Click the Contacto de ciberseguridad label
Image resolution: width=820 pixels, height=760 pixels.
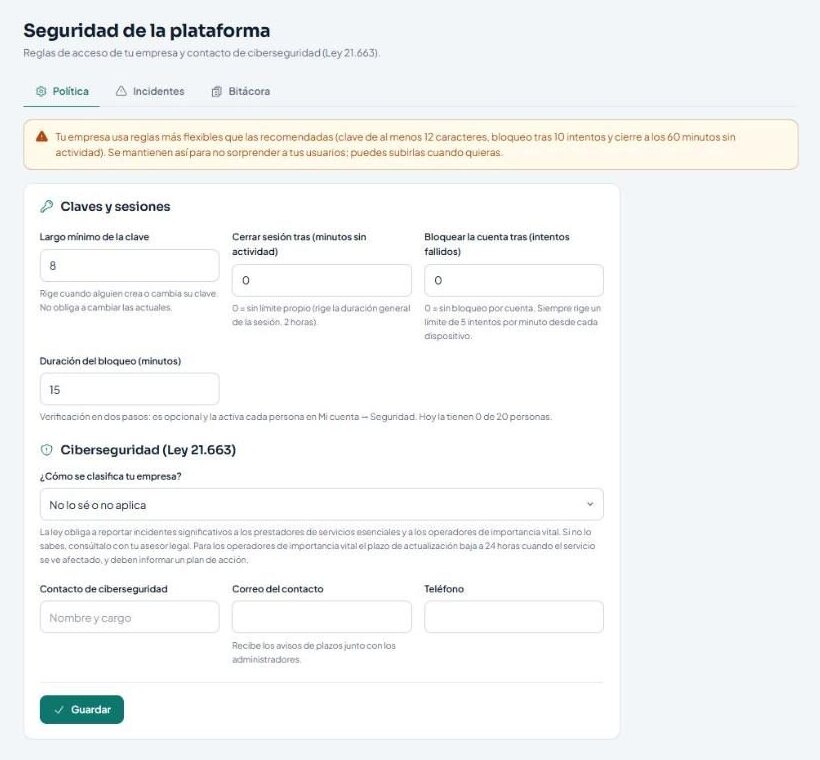[104, 589]
